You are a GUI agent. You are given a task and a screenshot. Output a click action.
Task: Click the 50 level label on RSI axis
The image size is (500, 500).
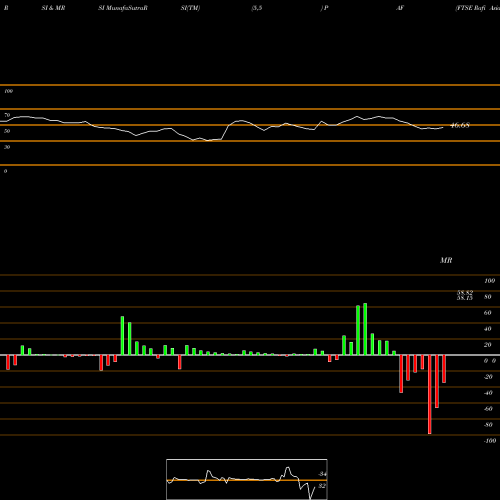(x=7, y=131)
